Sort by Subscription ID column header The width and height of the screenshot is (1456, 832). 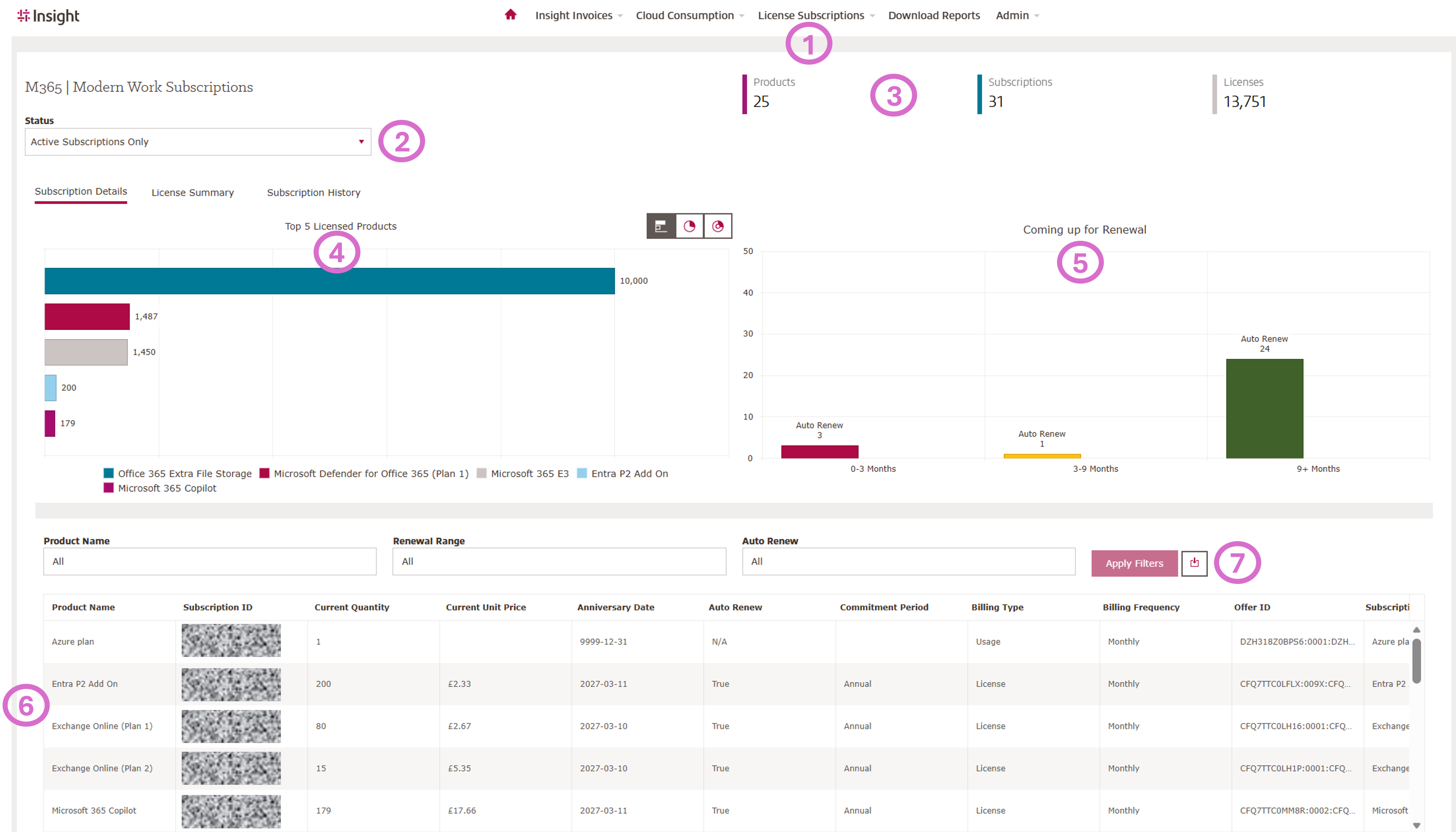tap(217, 607)
